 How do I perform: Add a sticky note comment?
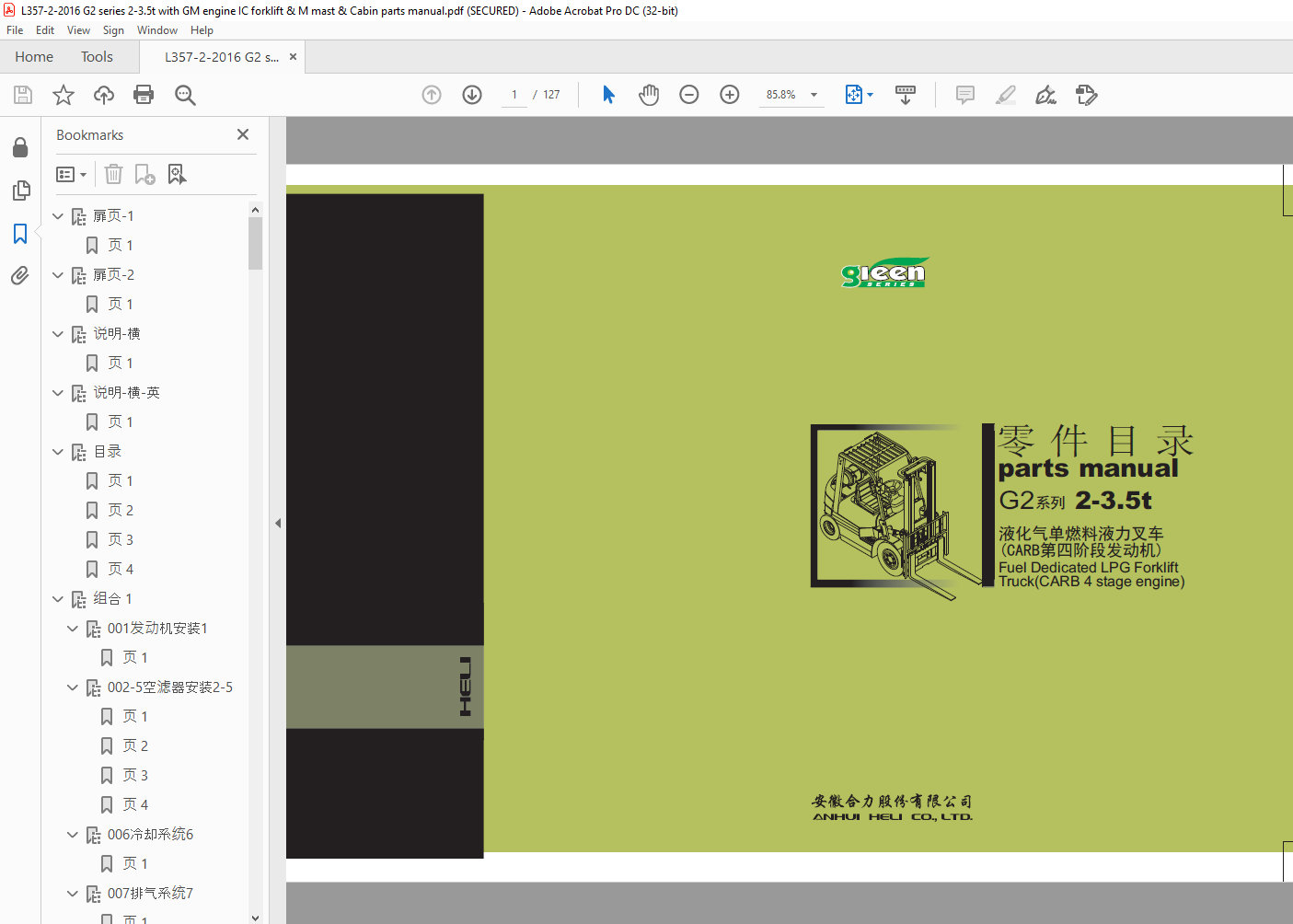click(x=965, y=95)
